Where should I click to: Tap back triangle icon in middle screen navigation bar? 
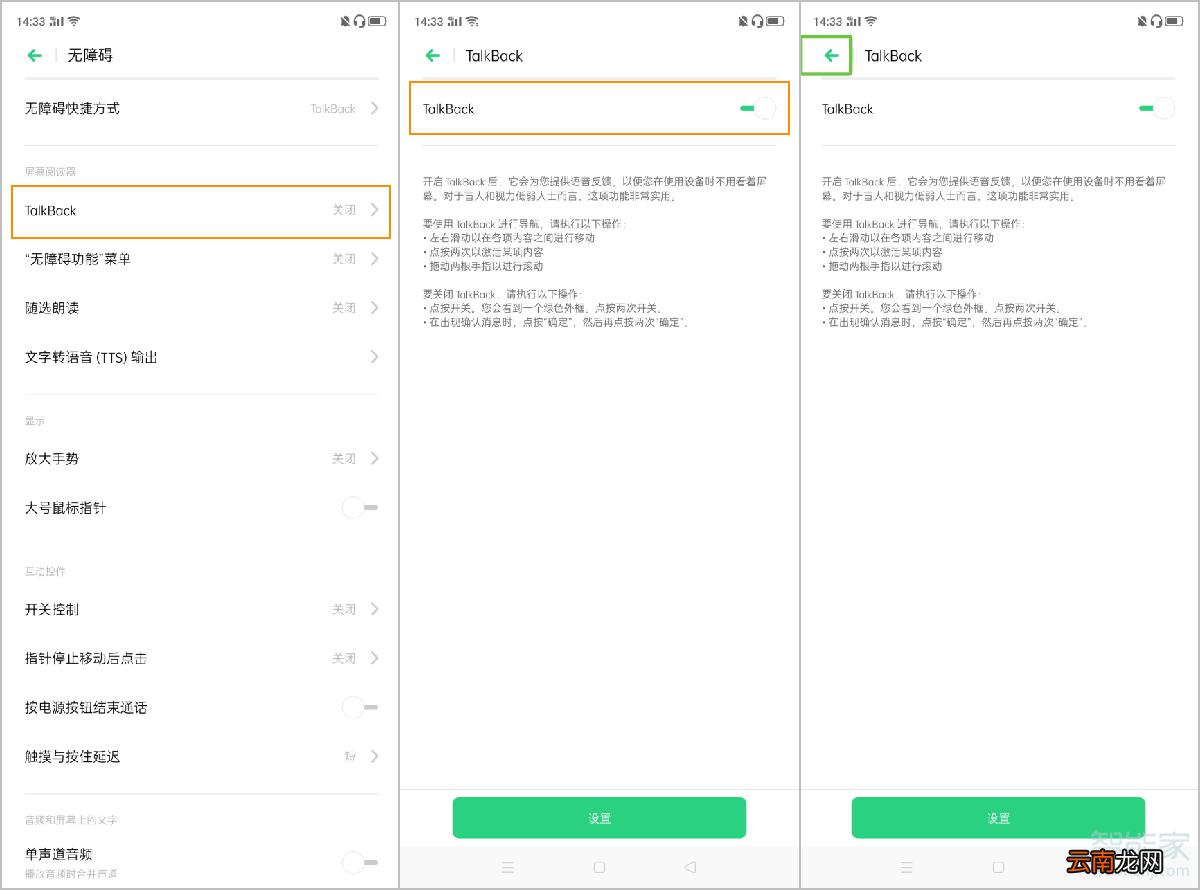click(690, 867)
